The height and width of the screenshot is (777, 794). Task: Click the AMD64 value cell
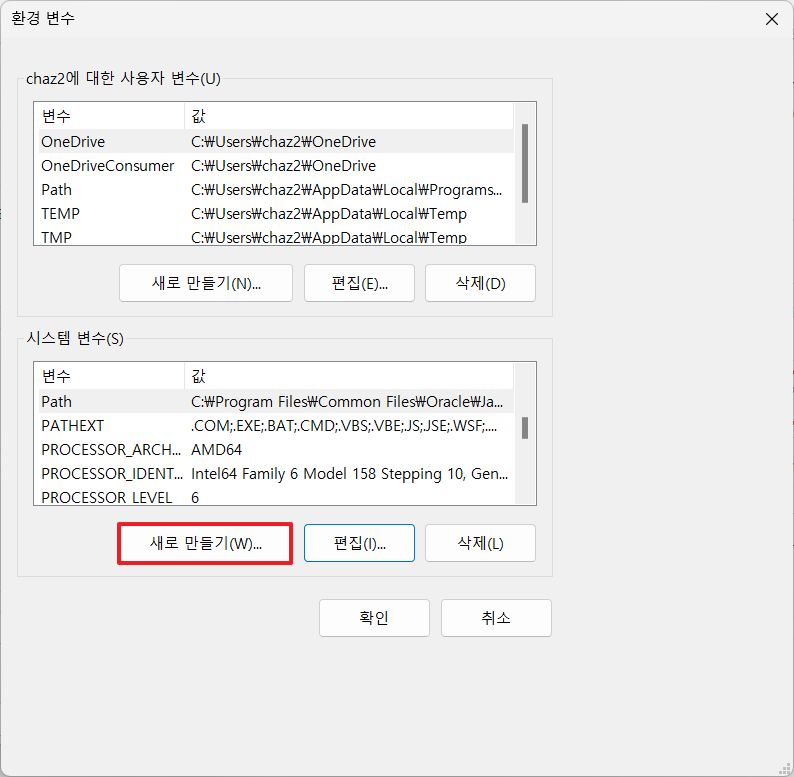pyautogui.click(x=216, y=449)
